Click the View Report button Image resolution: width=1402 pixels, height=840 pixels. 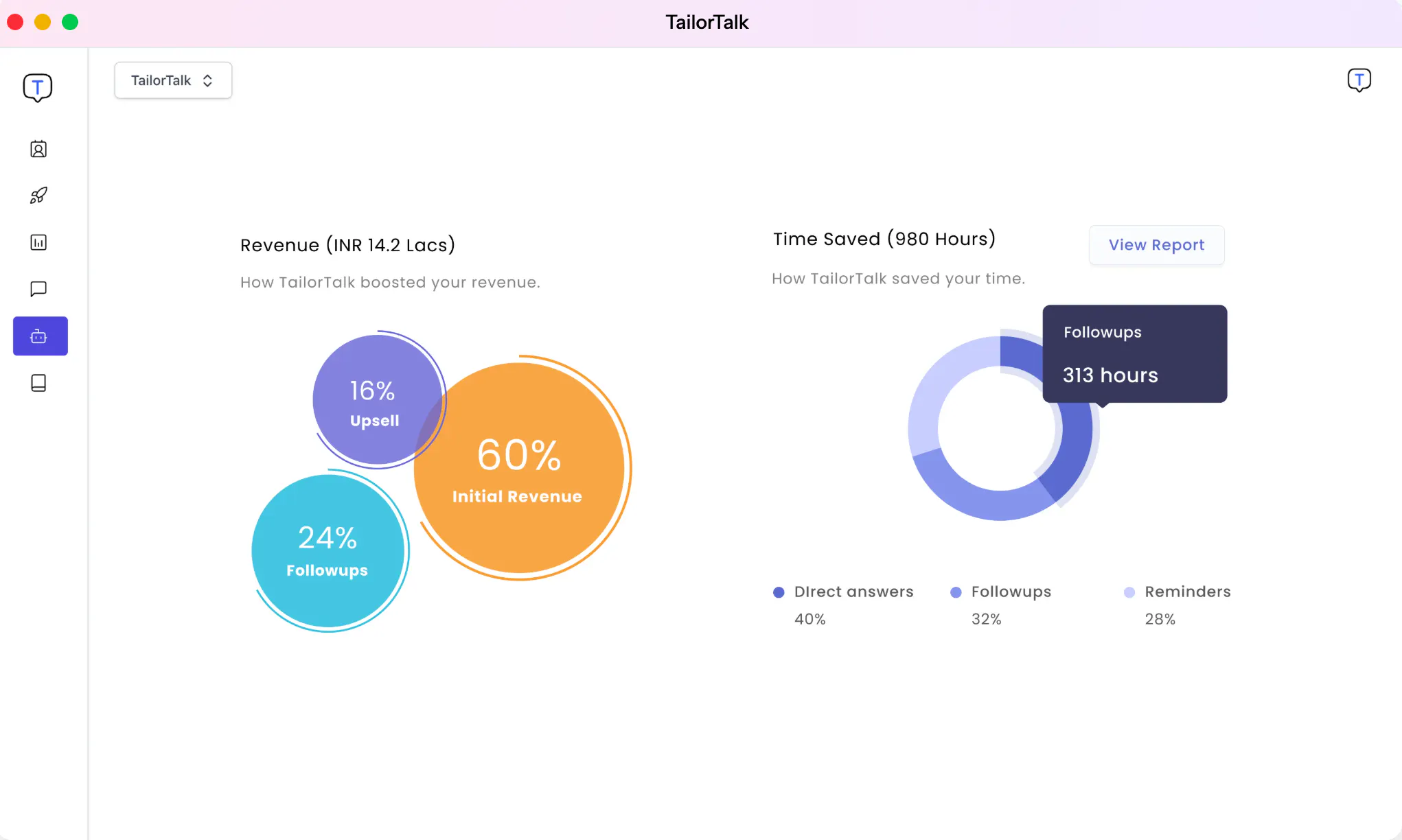point(1157,245)
